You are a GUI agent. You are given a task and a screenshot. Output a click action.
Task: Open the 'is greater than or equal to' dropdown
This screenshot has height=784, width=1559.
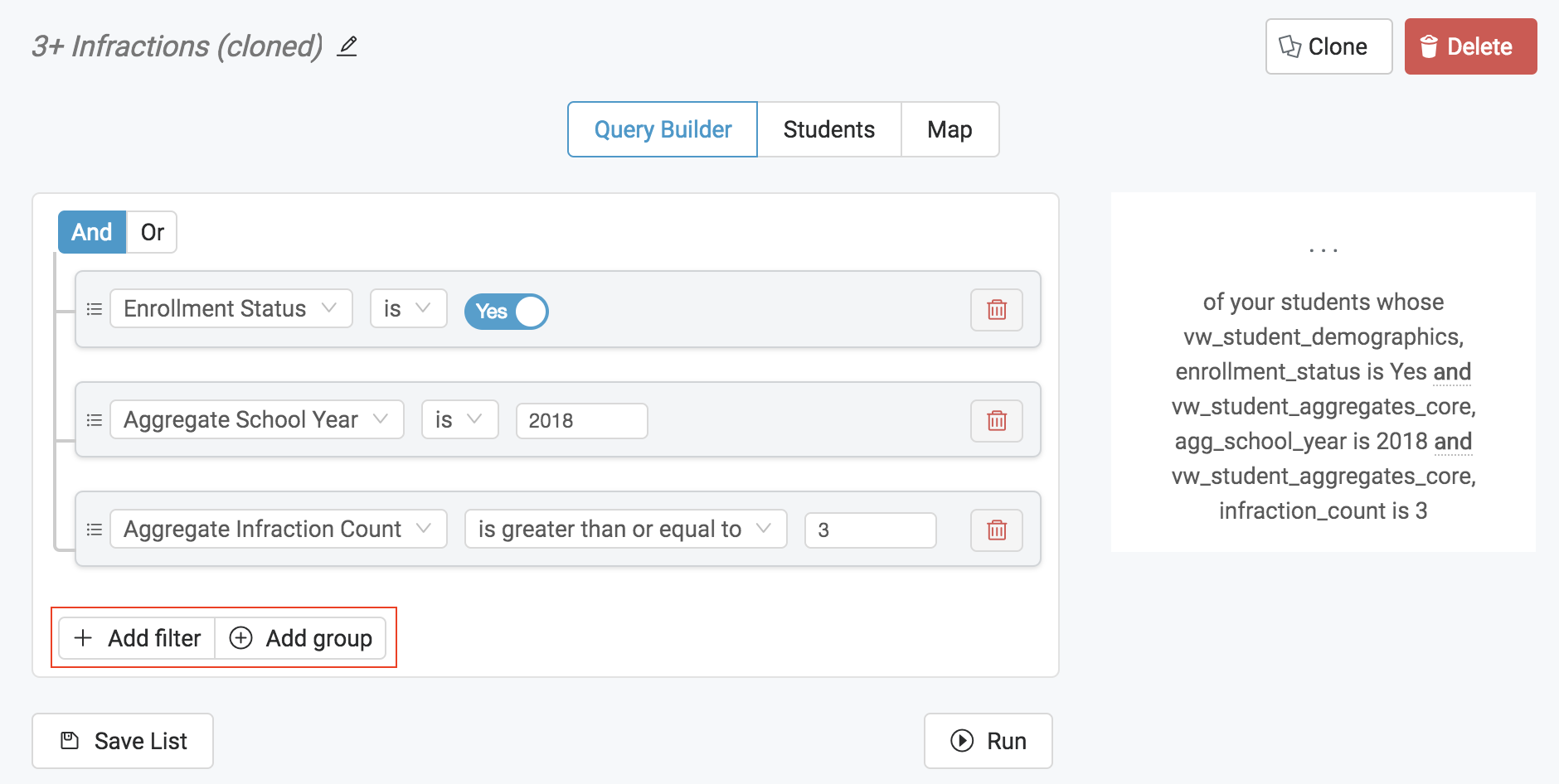(626, 529)
